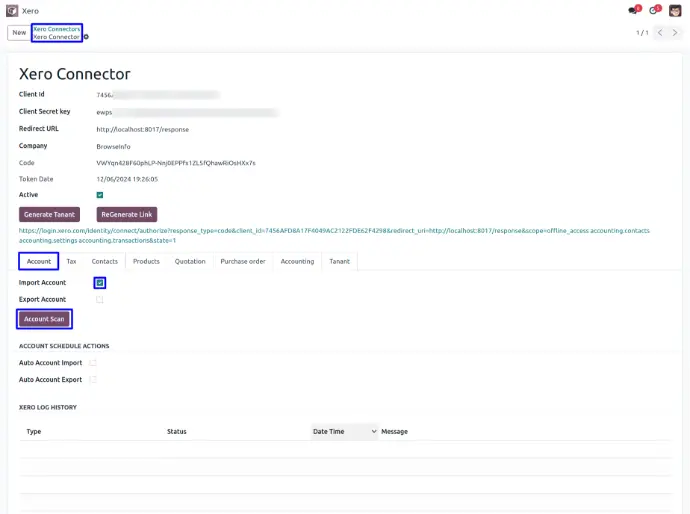Screen dimensions: 690x514
Task: Sort log by Date Time dropdown arrow
Action: point(374,432)
